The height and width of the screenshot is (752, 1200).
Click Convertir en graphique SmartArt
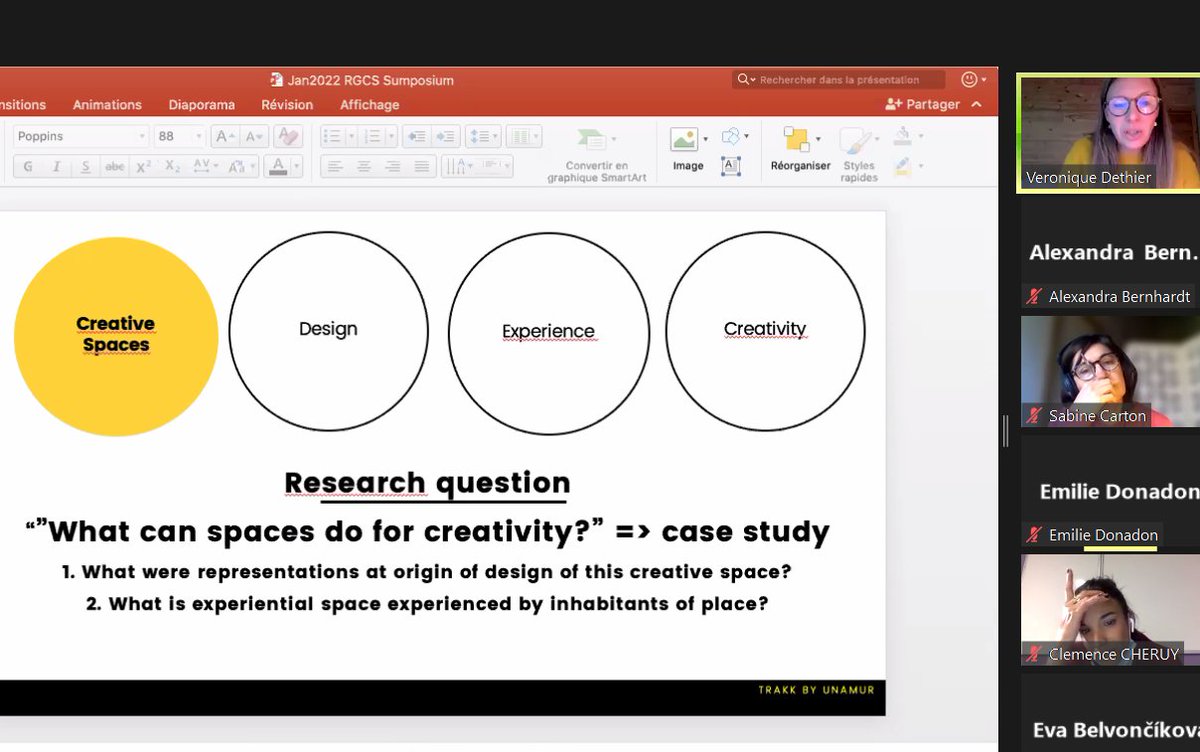click(x=597, y=157)
